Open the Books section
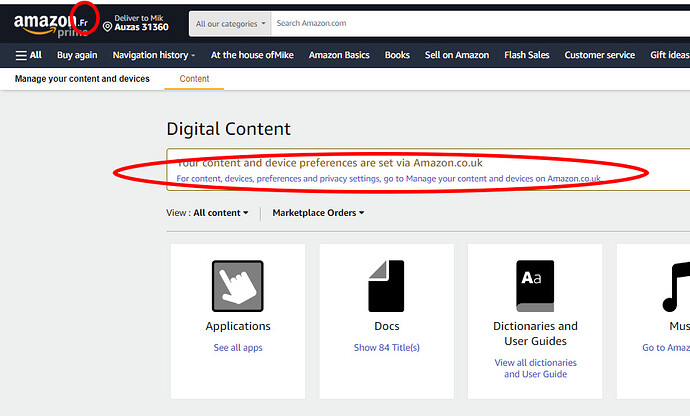 pyautogui.click(x=397, y=55)
